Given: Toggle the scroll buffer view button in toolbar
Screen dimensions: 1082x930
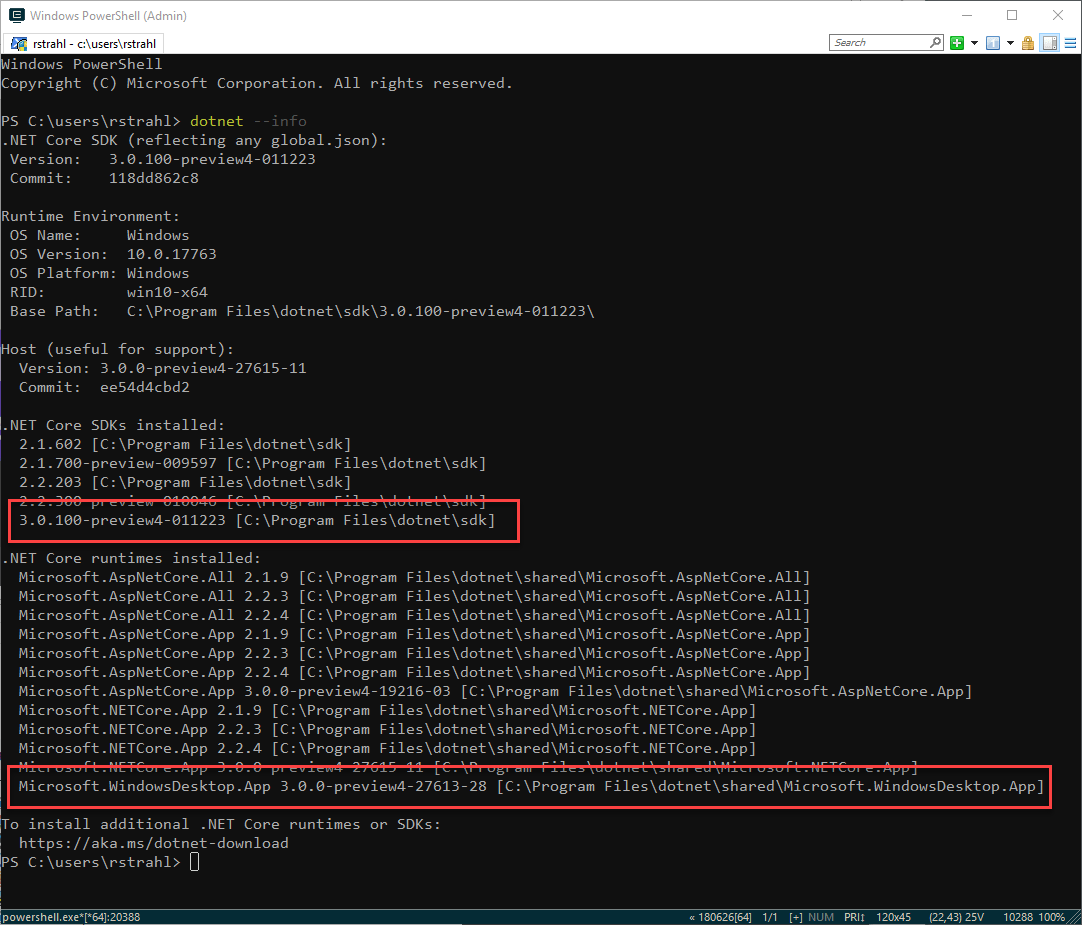Looking at the screenshot, I should (x=1050, y=43).
